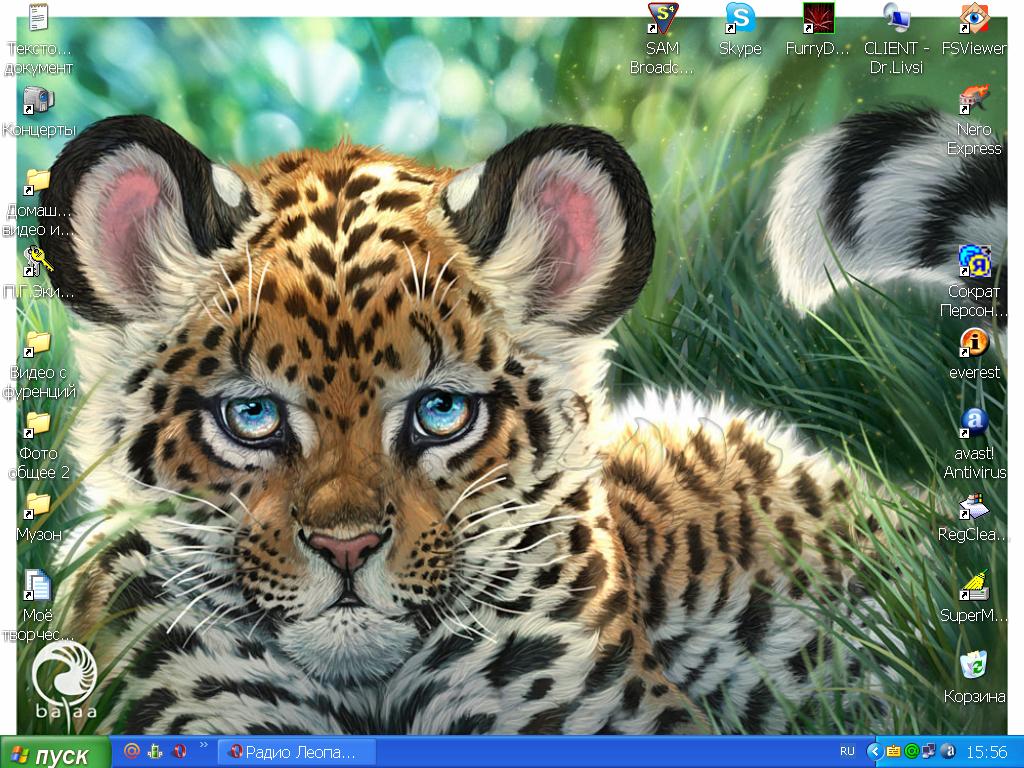Viewport: 1024px width, 768px height.
Task: Click the Mail.Ru Agent Quick Launch icon
Action: pos(131,751)
